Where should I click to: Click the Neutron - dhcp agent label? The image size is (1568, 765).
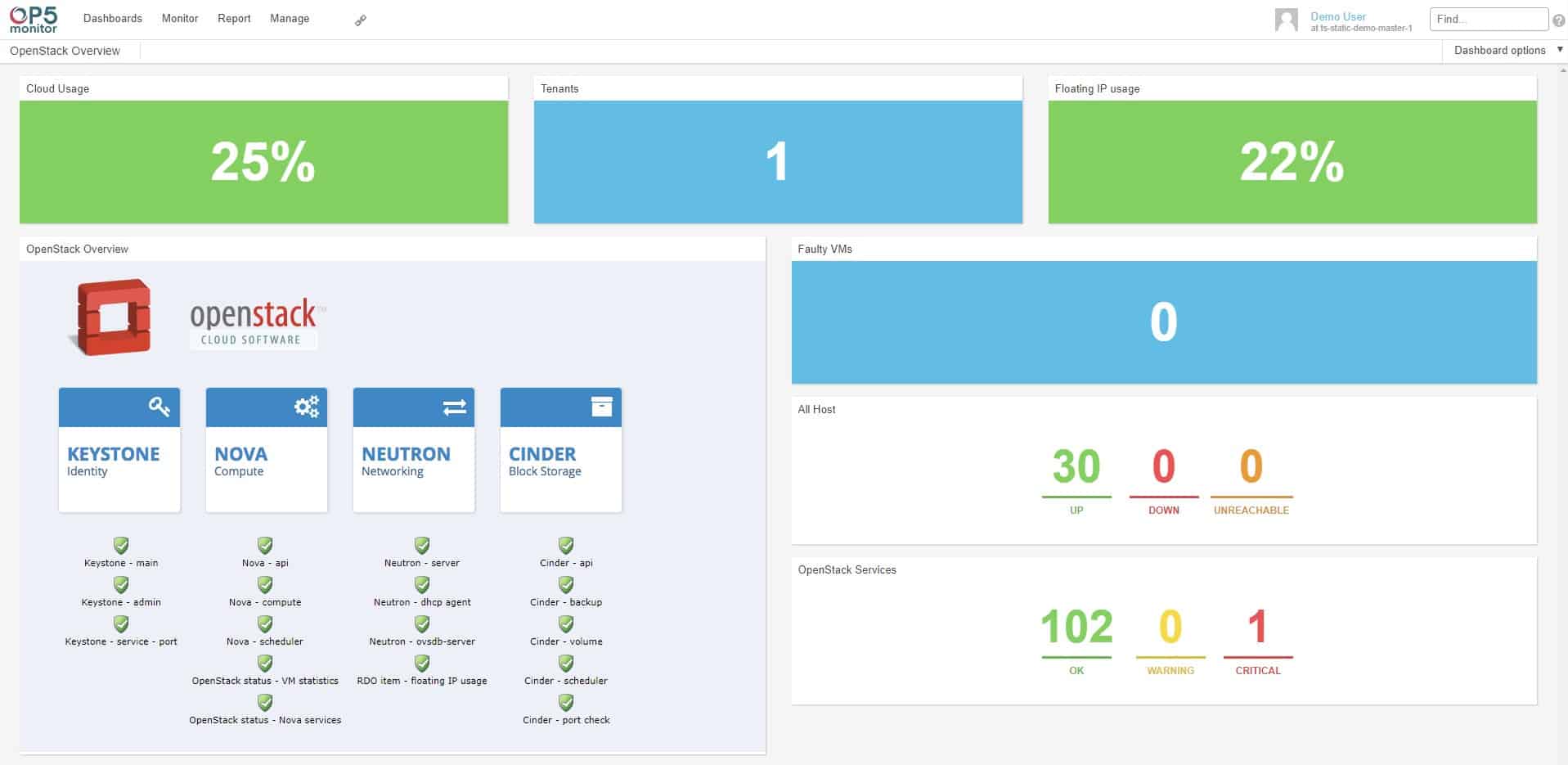click(422, 602)
